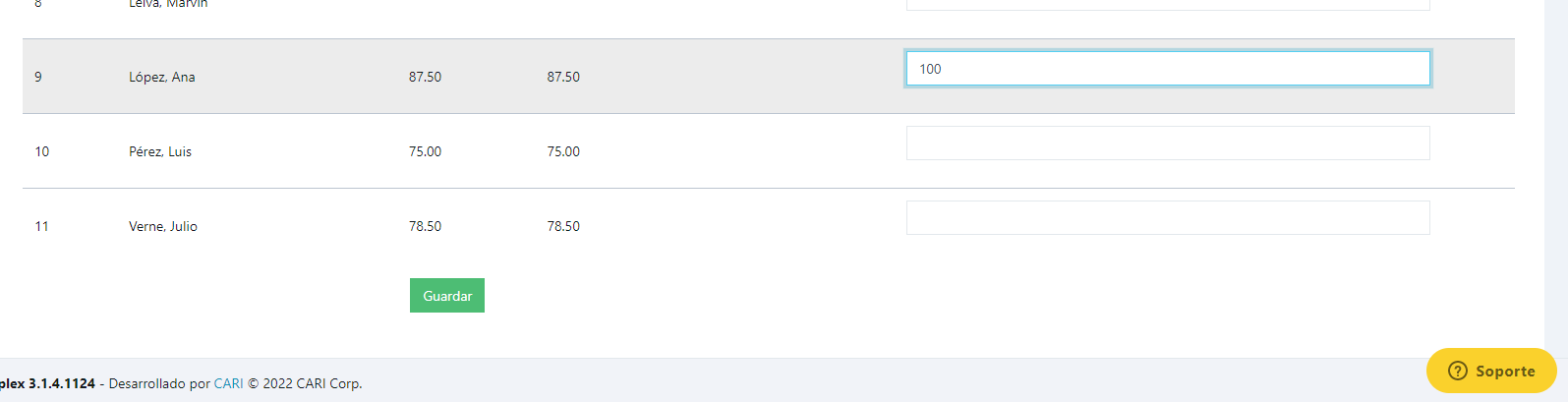Click the input field in row 8
1568x402 pixels.
click(1168, 5)
